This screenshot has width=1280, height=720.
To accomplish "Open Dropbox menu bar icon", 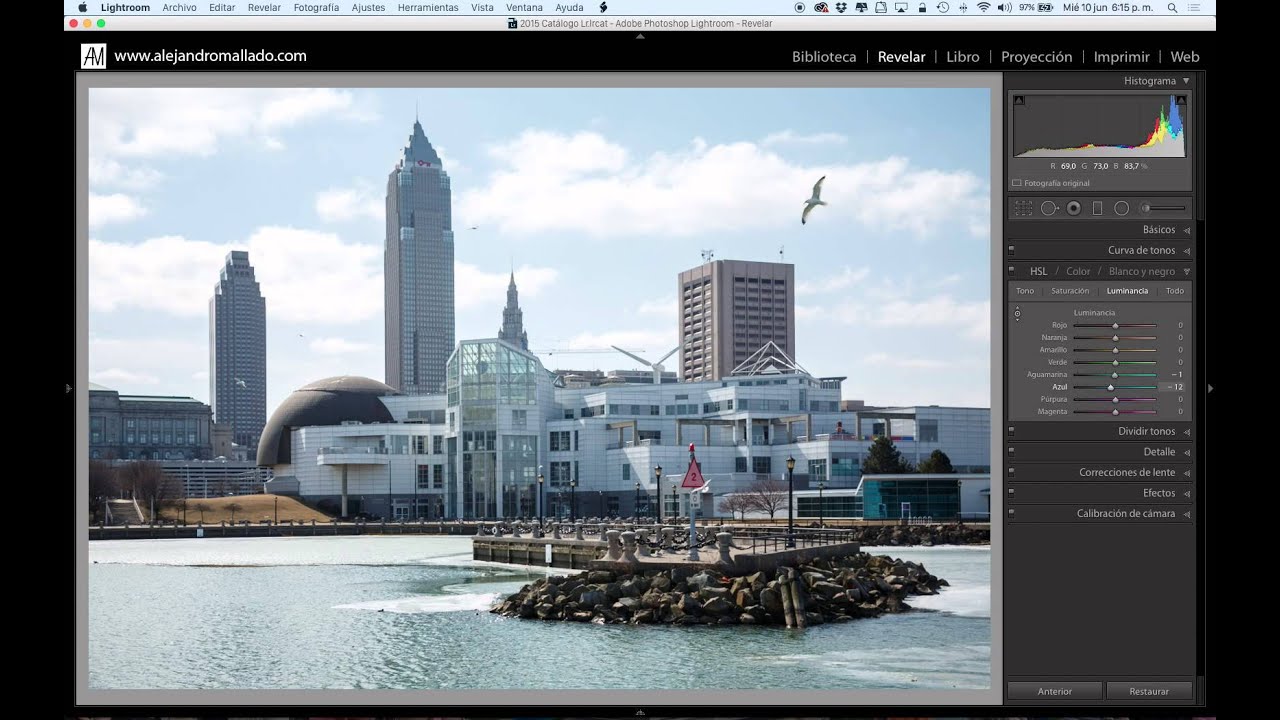I will (841, 7).
